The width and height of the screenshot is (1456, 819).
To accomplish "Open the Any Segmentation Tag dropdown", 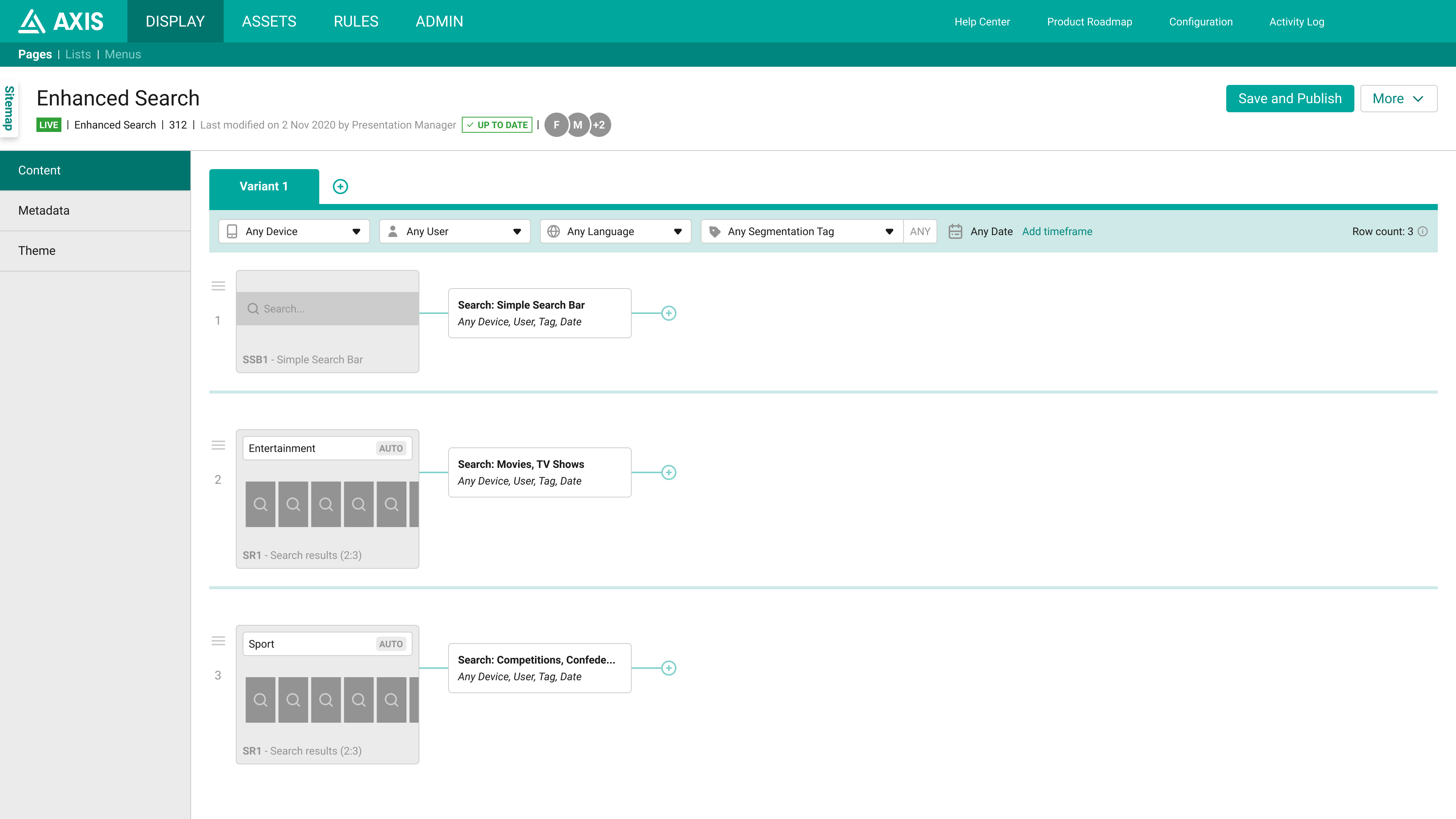I will coord(802,231).
